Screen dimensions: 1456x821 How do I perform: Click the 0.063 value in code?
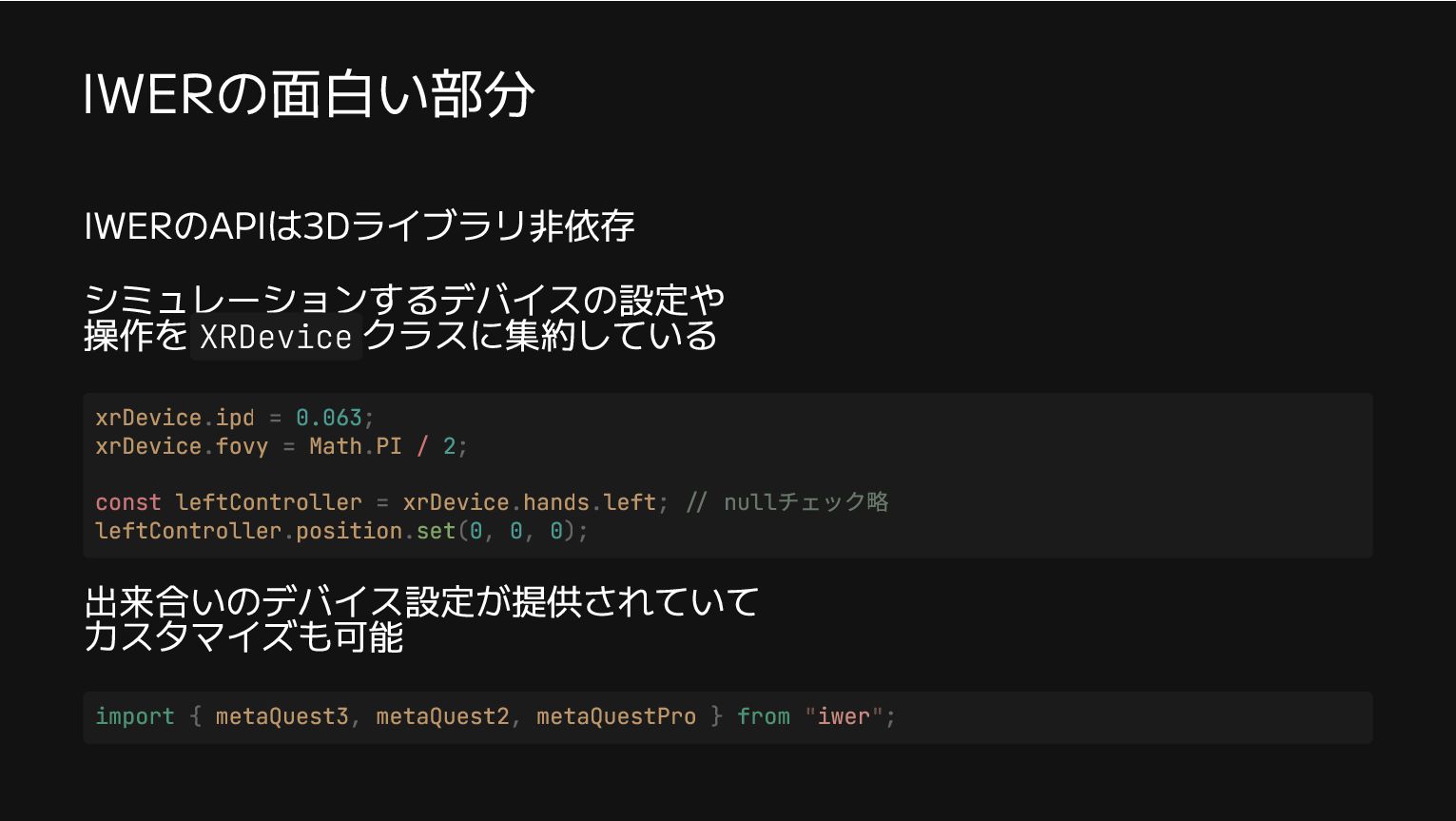click(329, 418)
